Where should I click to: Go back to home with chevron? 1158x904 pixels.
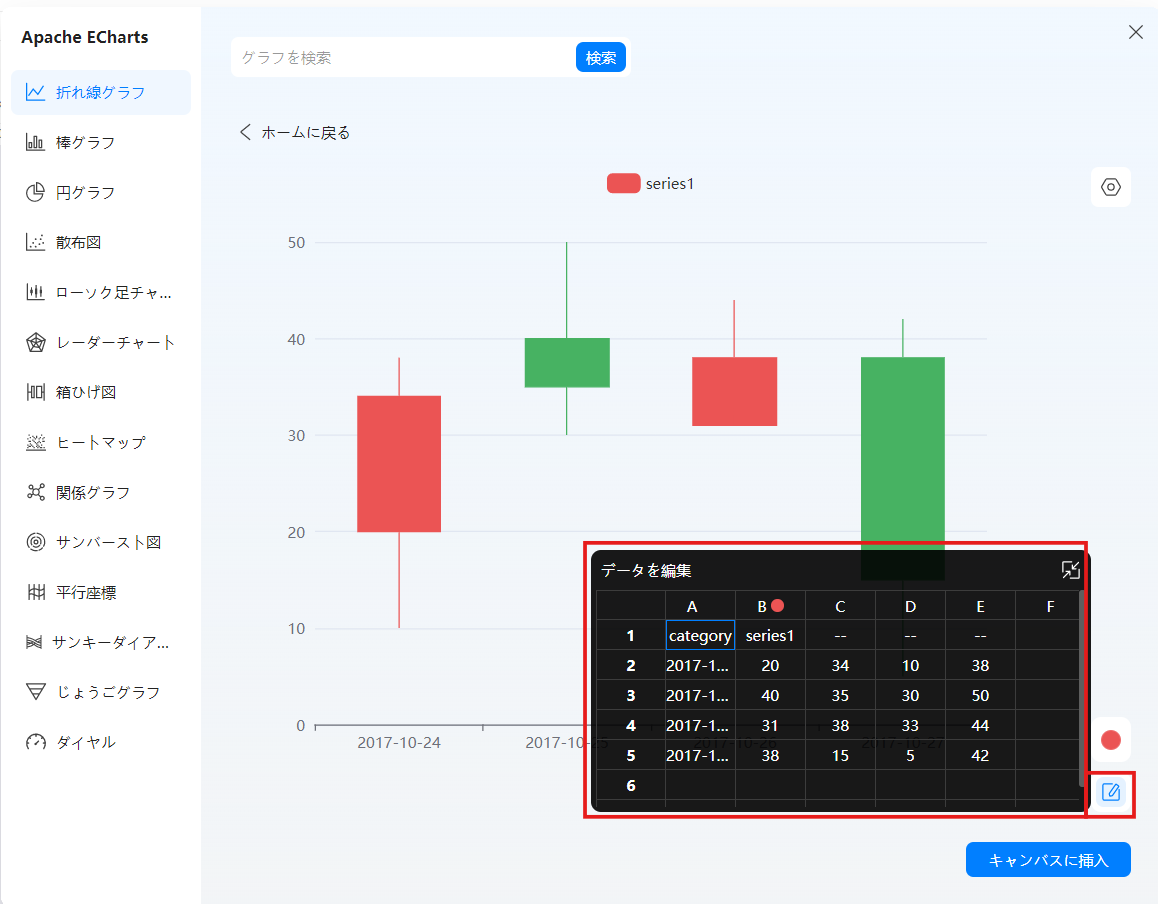tap(245, 132)
